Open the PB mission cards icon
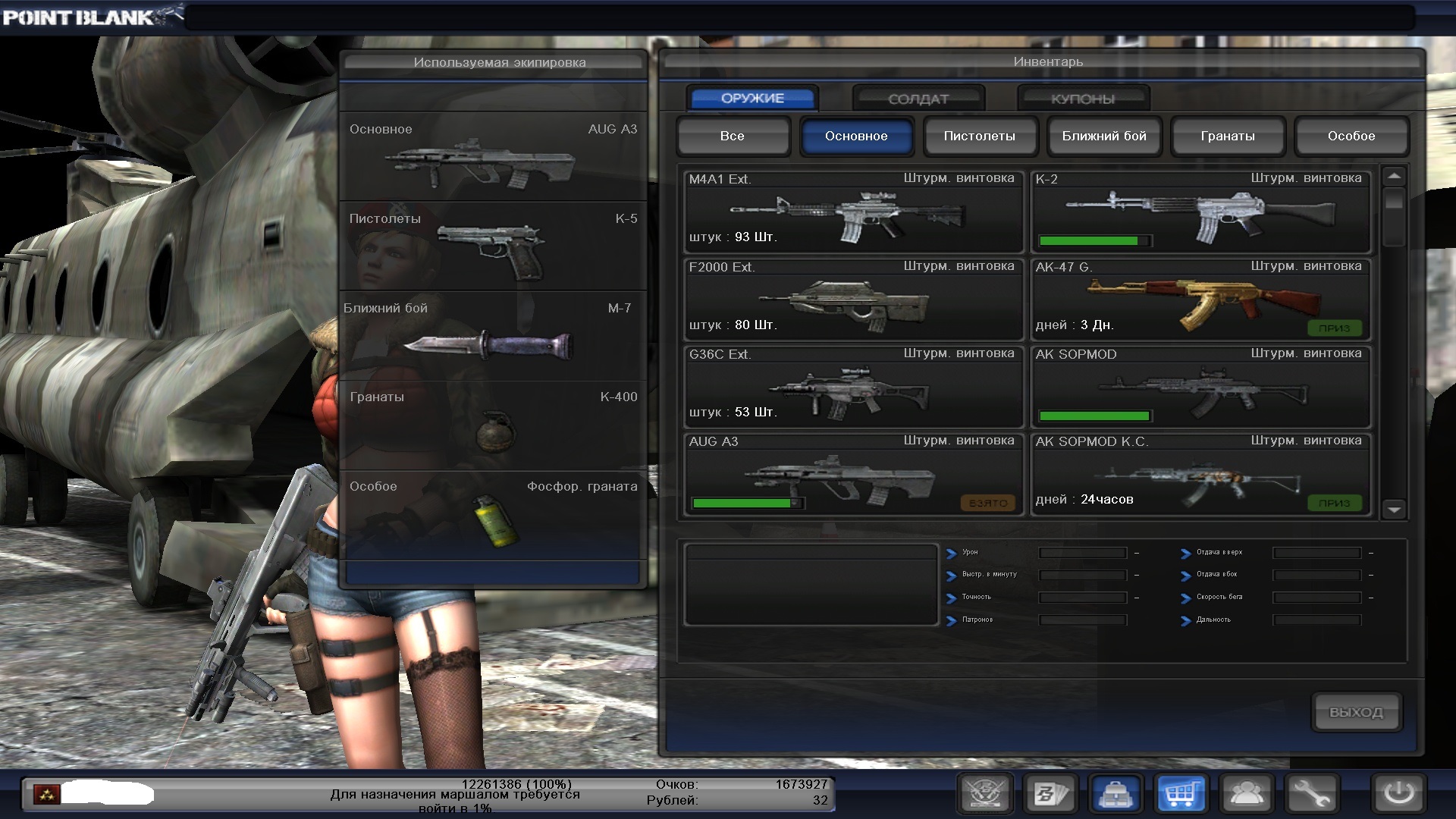 [x=1050, y=794]
